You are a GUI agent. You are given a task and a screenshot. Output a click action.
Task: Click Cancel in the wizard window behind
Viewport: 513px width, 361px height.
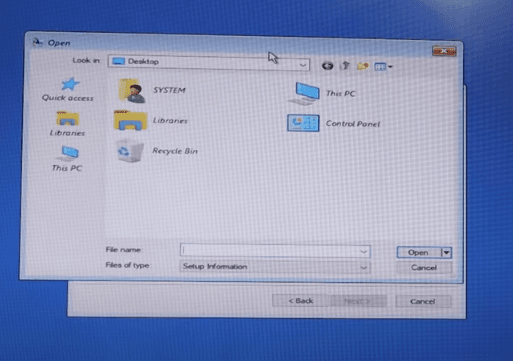pyautogui.click(x=423, y=301)
